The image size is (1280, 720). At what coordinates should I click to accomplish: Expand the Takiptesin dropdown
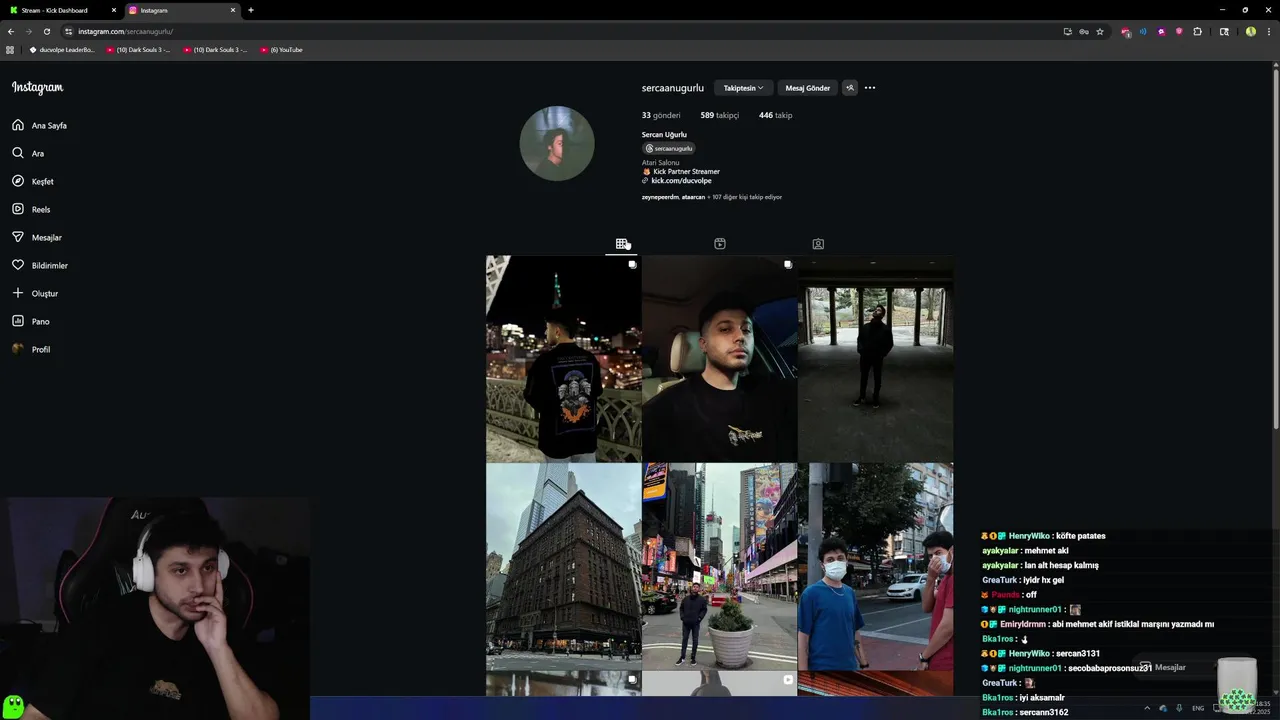click(743, 88)
